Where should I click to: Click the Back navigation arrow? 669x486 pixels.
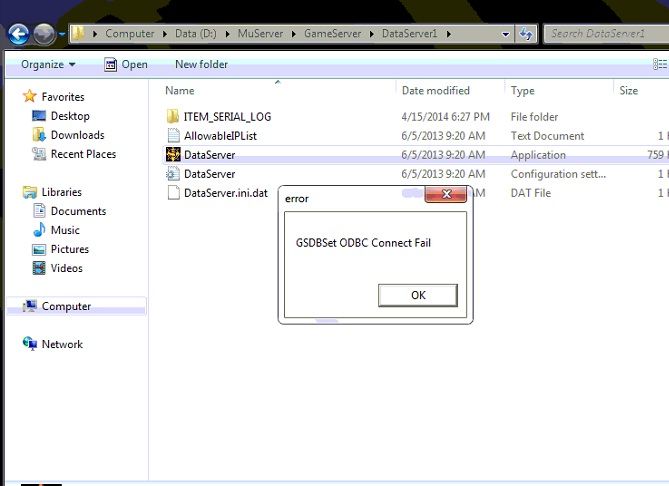point(18,35)
